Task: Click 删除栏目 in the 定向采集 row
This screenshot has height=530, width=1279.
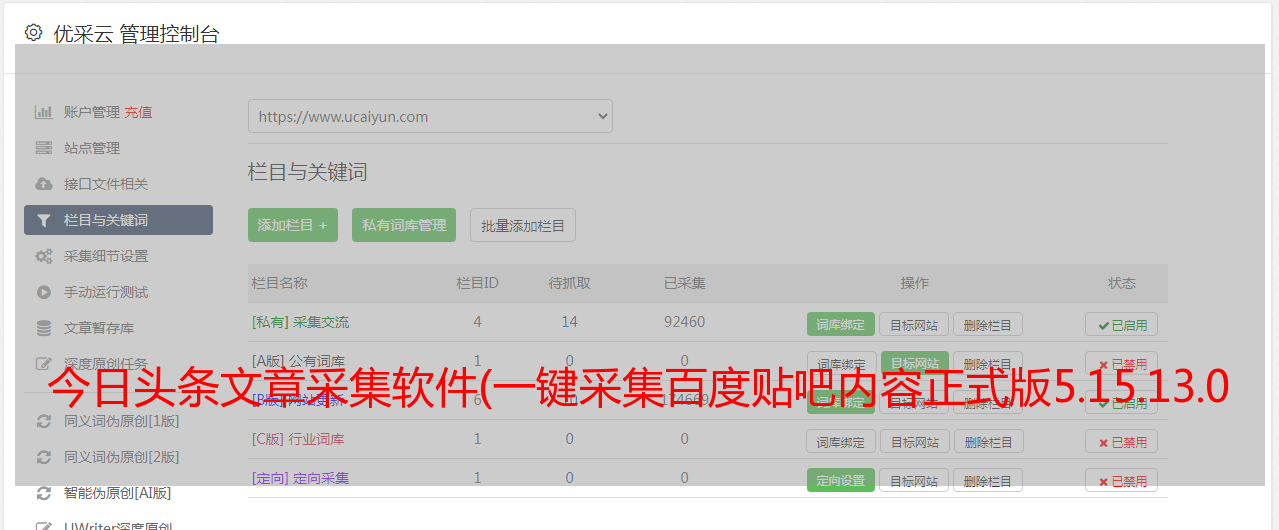Action: click(988, 480)
